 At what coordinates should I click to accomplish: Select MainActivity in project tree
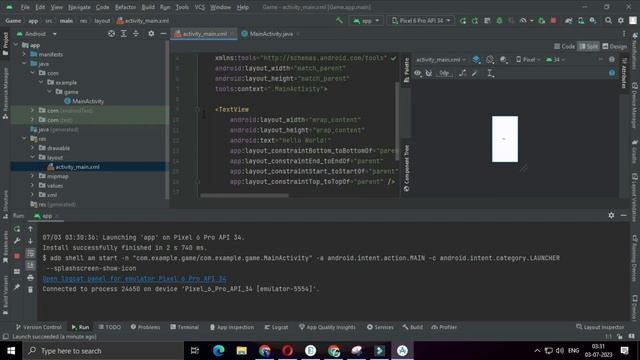click(x=84, y=101)
